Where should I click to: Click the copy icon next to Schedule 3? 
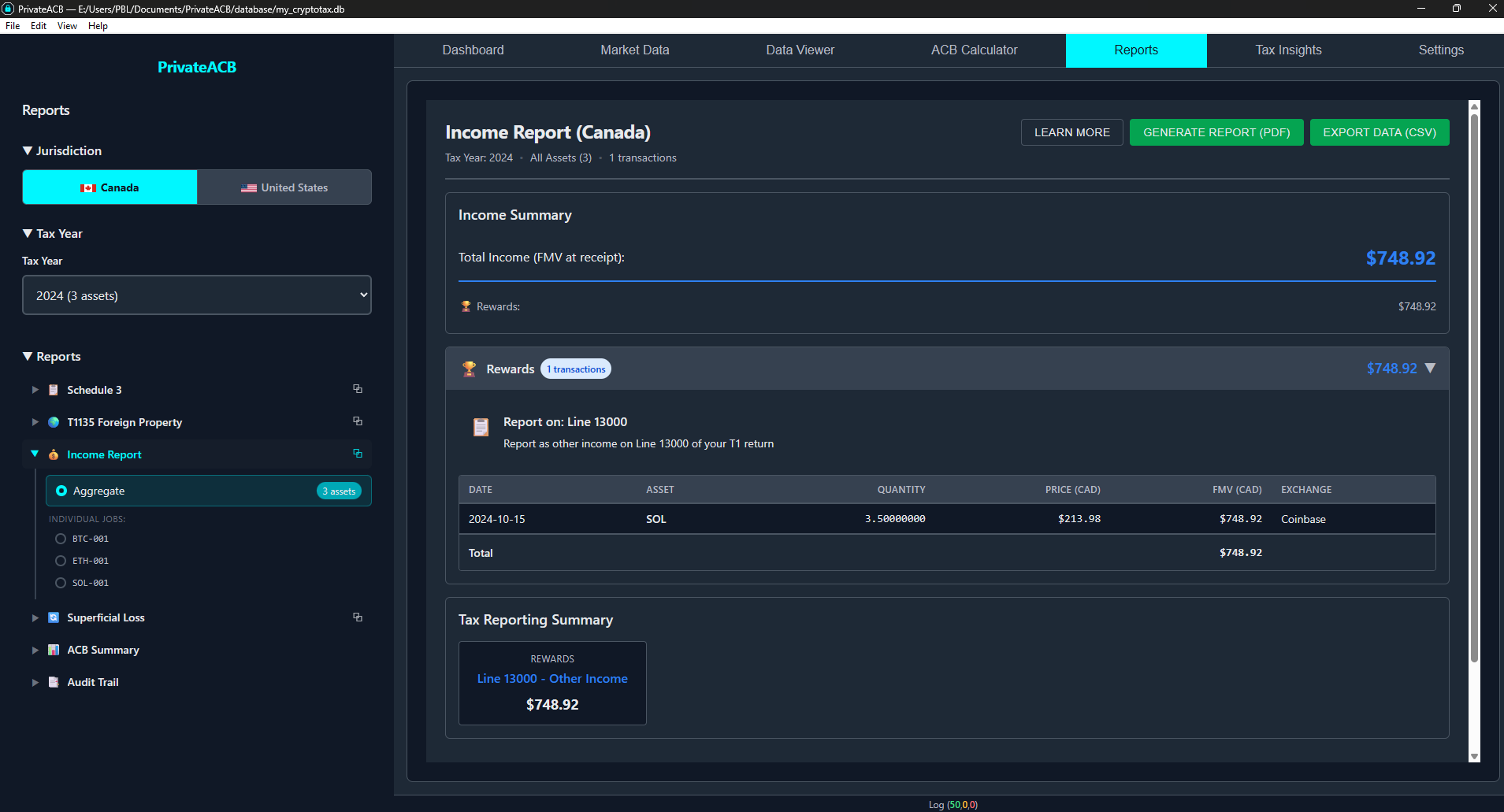tap(358, 388)
